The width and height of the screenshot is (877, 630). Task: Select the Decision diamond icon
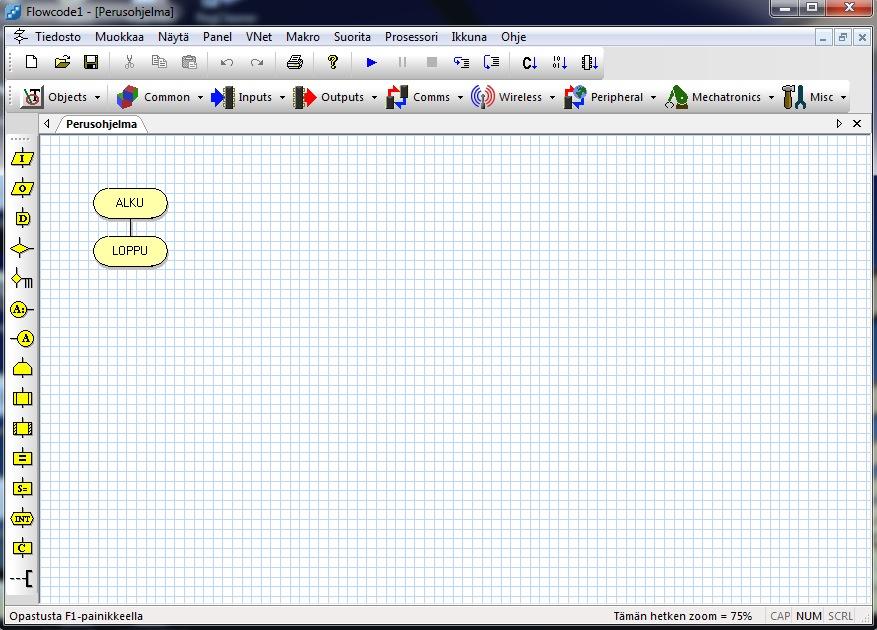(22, 248)
